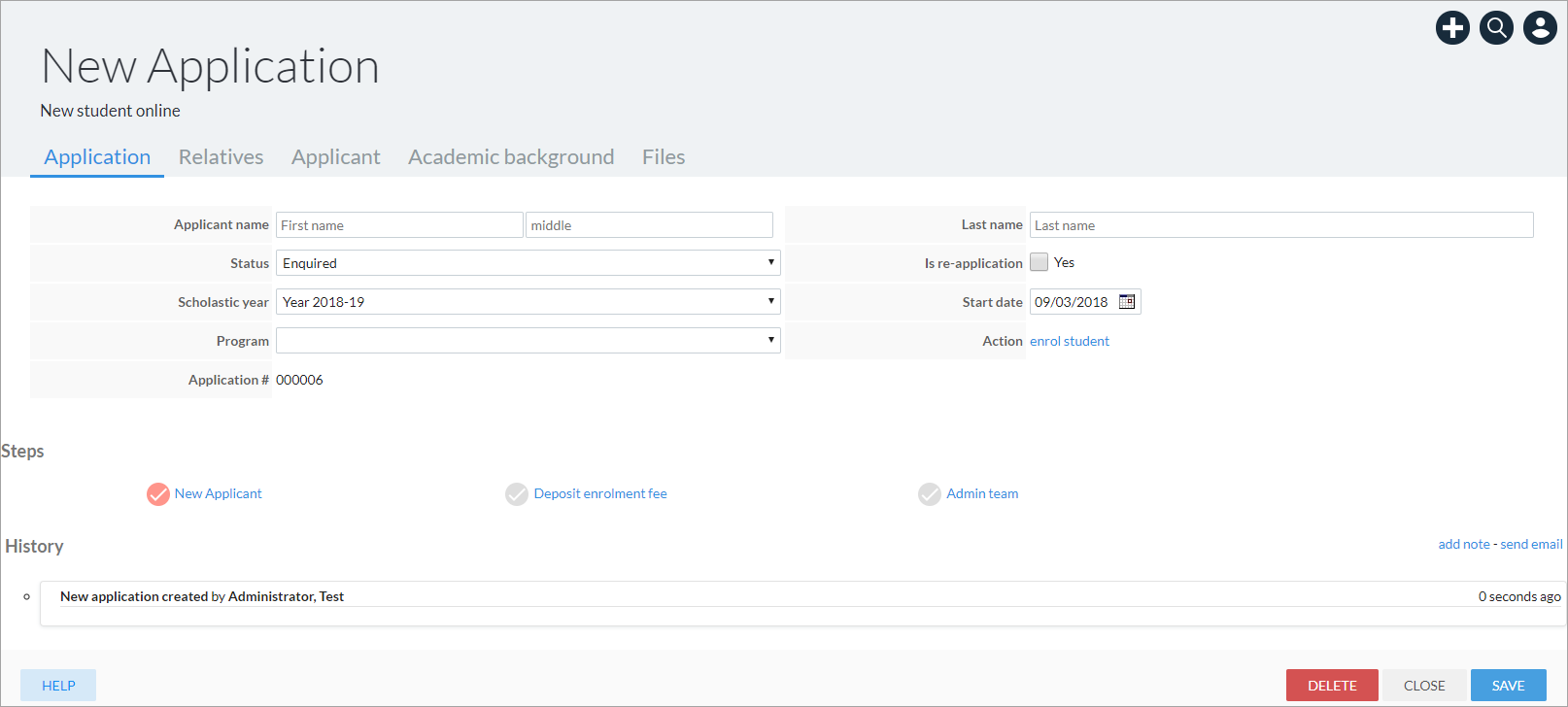Viewport: 1568px width, 707px height.
Task: Tick the Is re-application Yes checkbox
Action: 1040,262
